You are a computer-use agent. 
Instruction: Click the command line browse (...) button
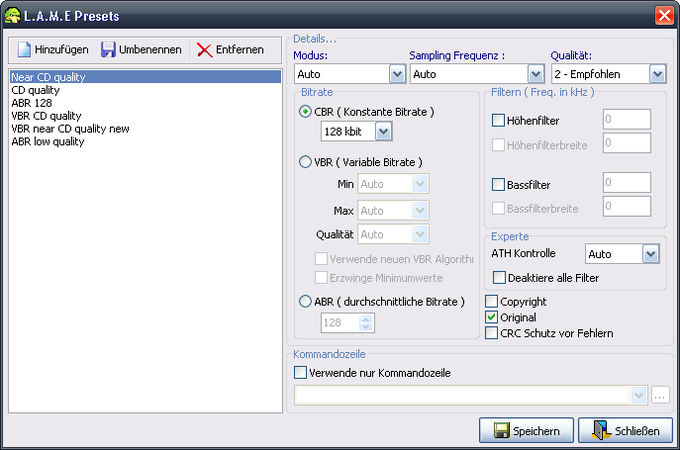(660, 395)
